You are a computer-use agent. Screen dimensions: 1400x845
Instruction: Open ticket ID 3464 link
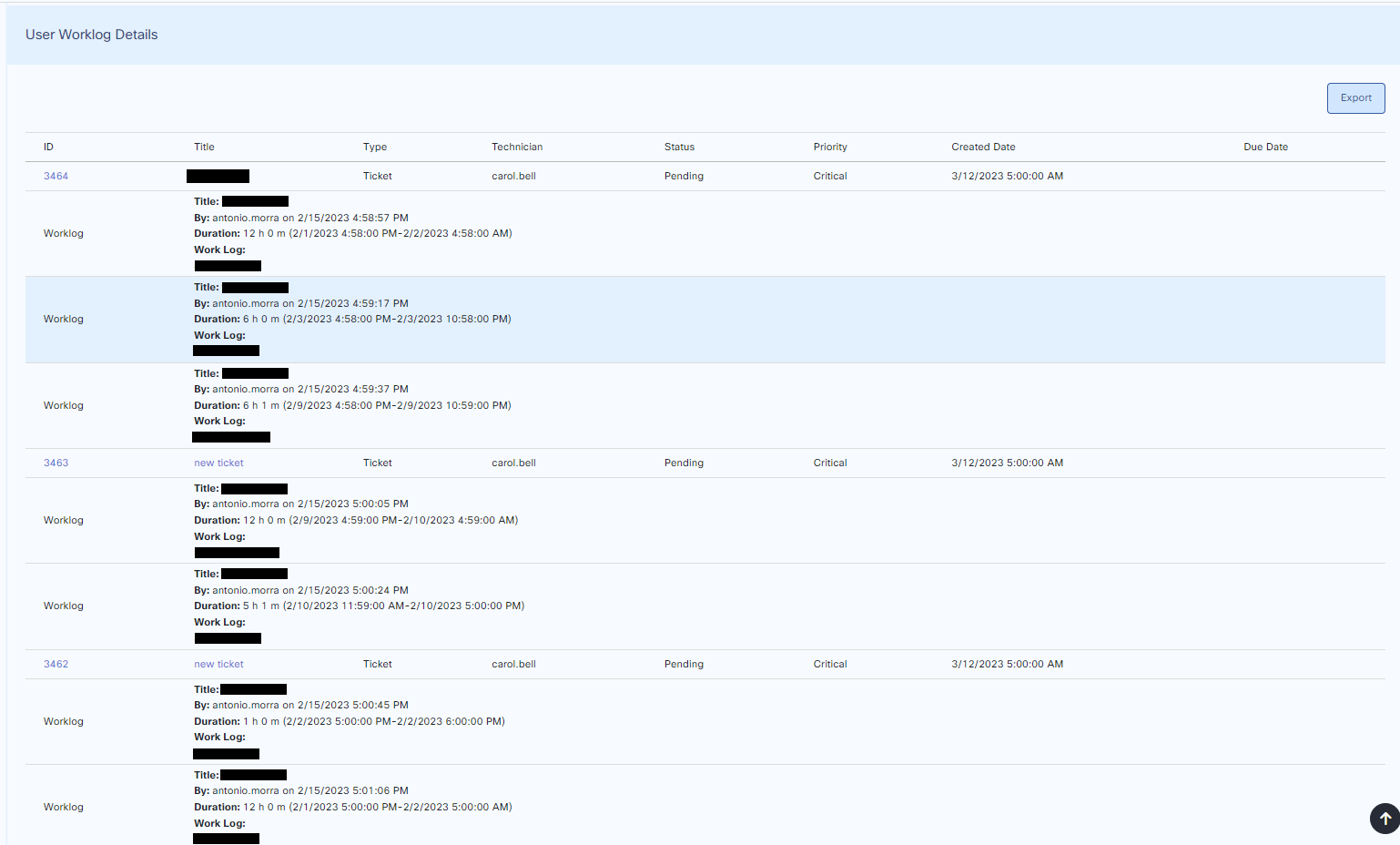(56, 177)
